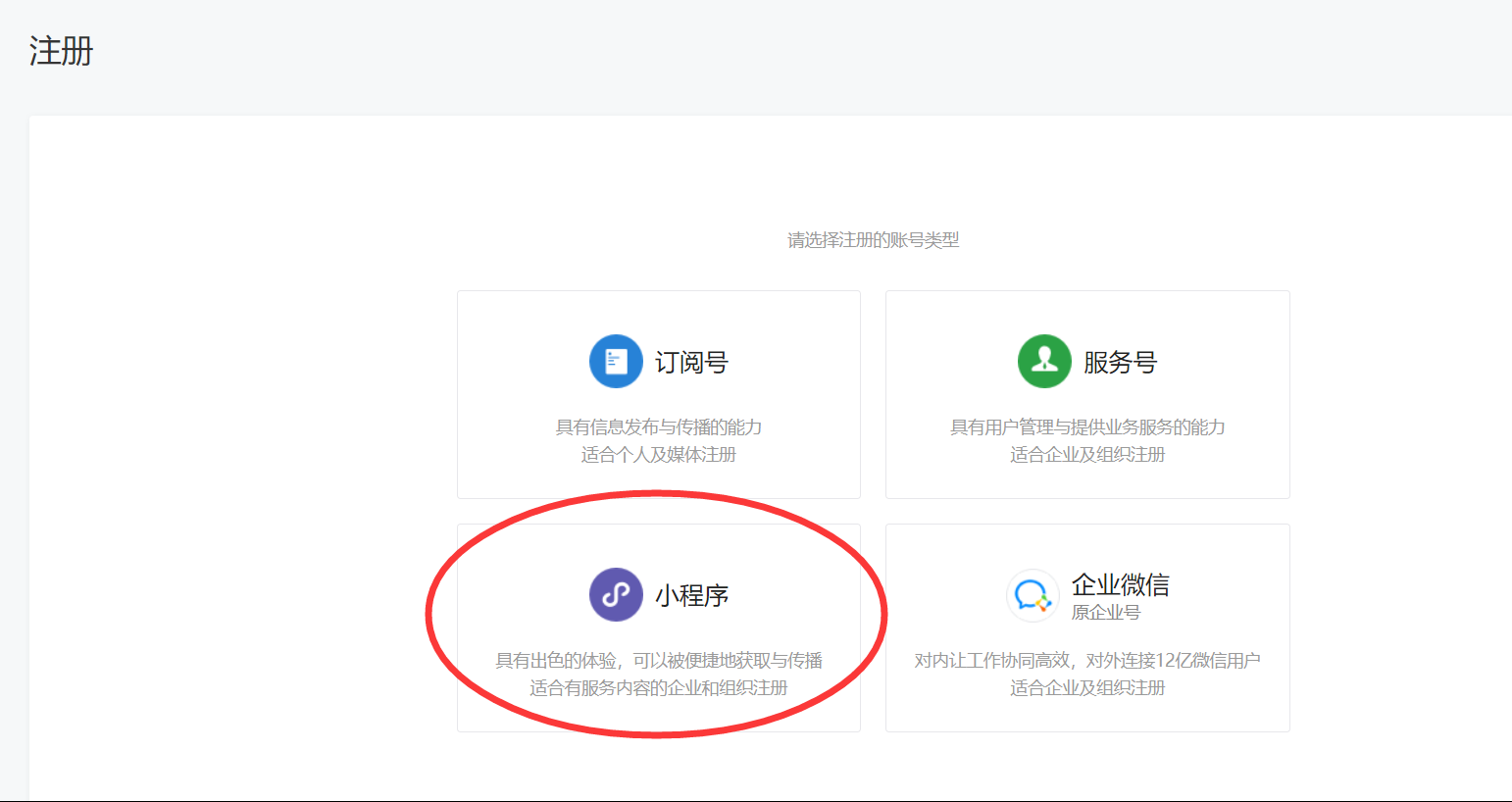The width and height of the screenshot is (1512, 802).
Task: Click the green 服务号 person icon
Action: coord(1044,362)
